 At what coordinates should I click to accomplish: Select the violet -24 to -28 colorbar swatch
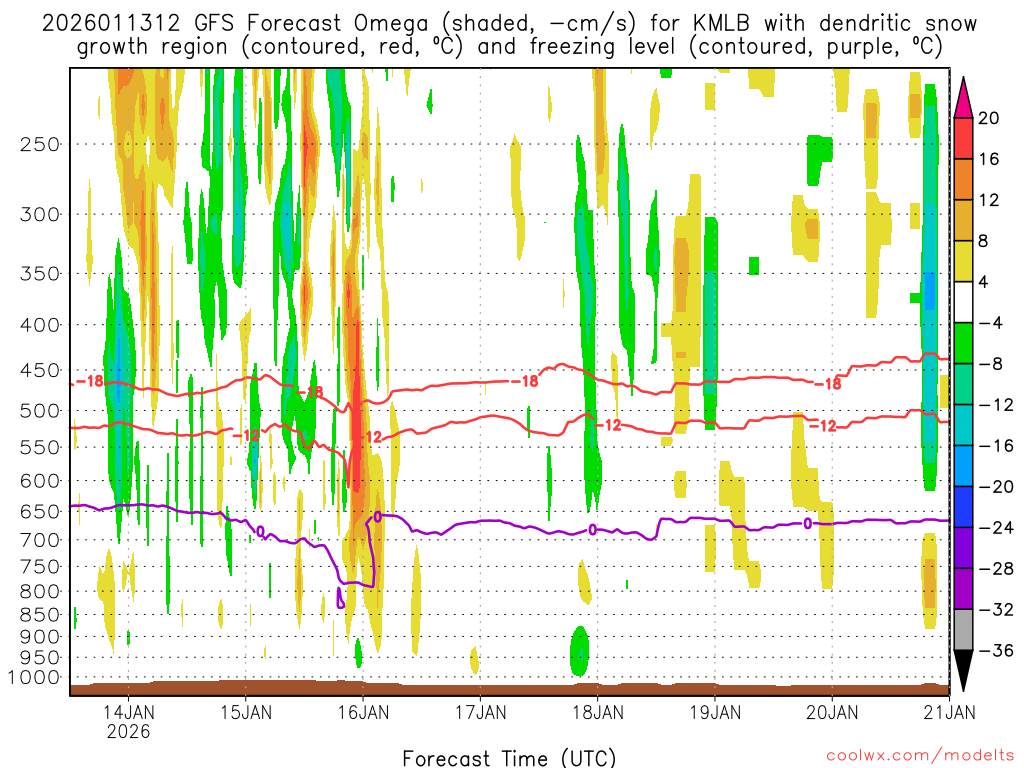pos(963,548)
